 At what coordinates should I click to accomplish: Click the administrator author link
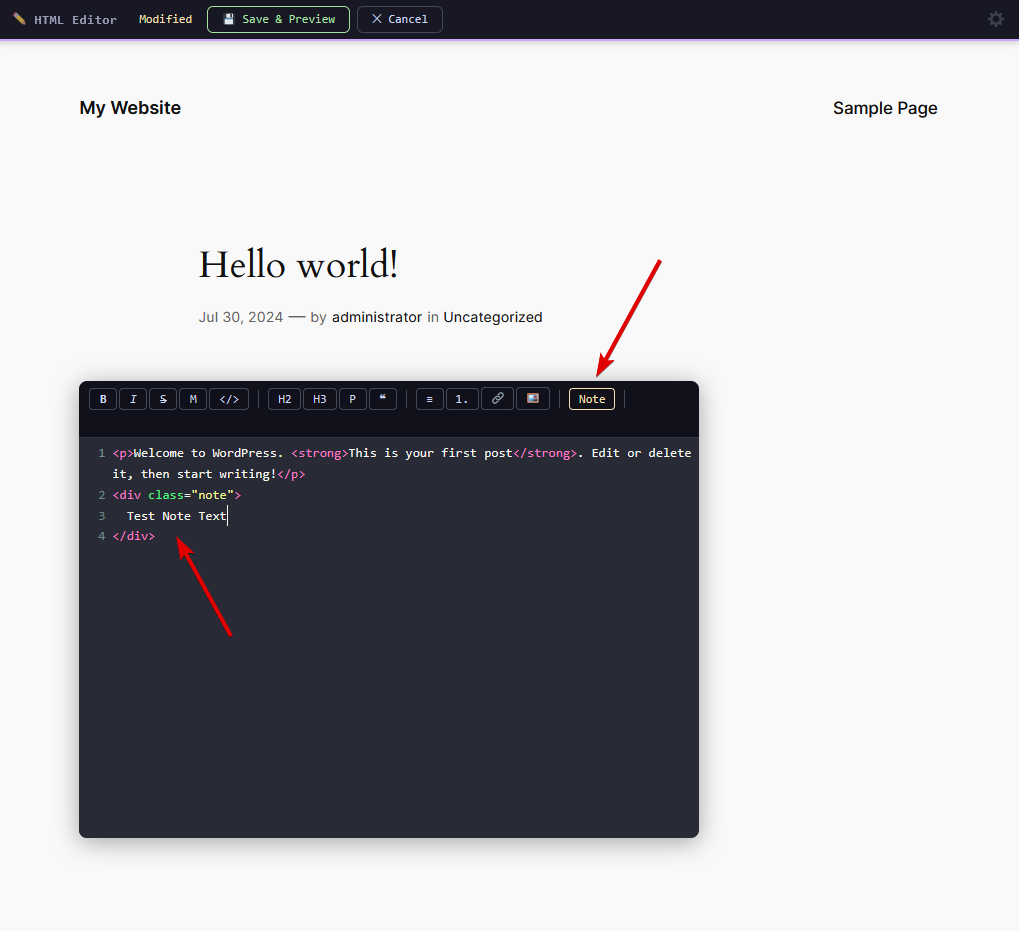tap(376, 317)
